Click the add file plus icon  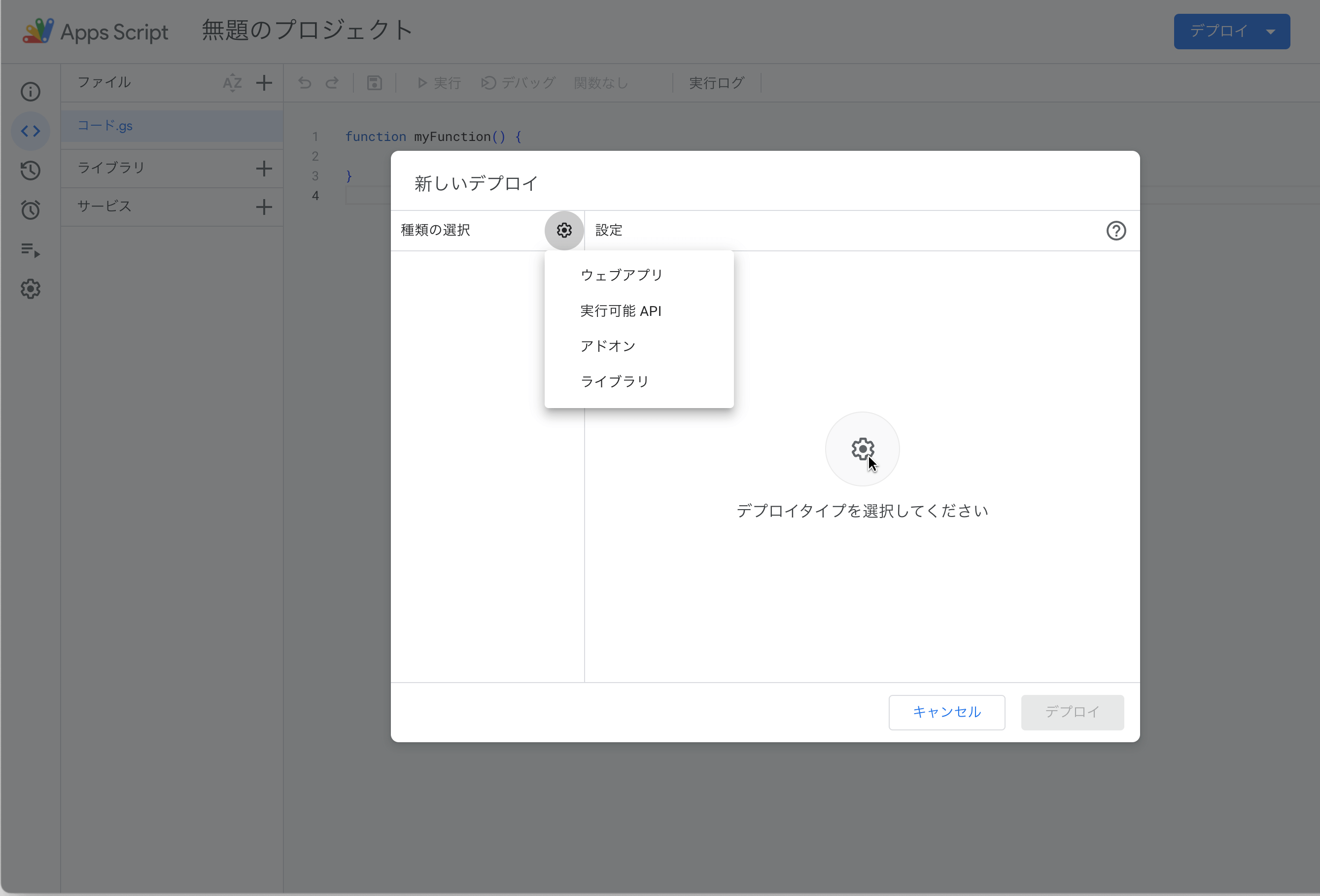click(x=264, y=83)
